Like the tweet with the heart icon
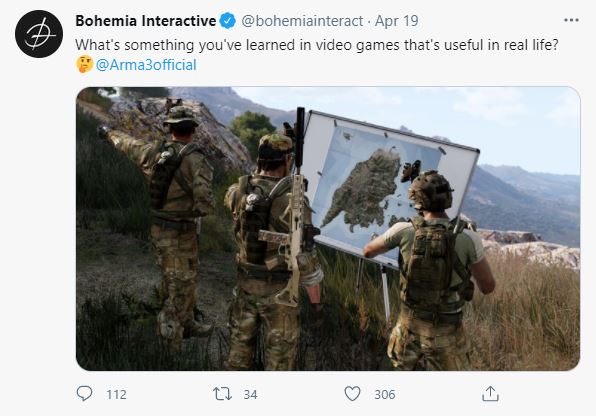The width and height of the screenshot is (596, 416). pos(352,394)
